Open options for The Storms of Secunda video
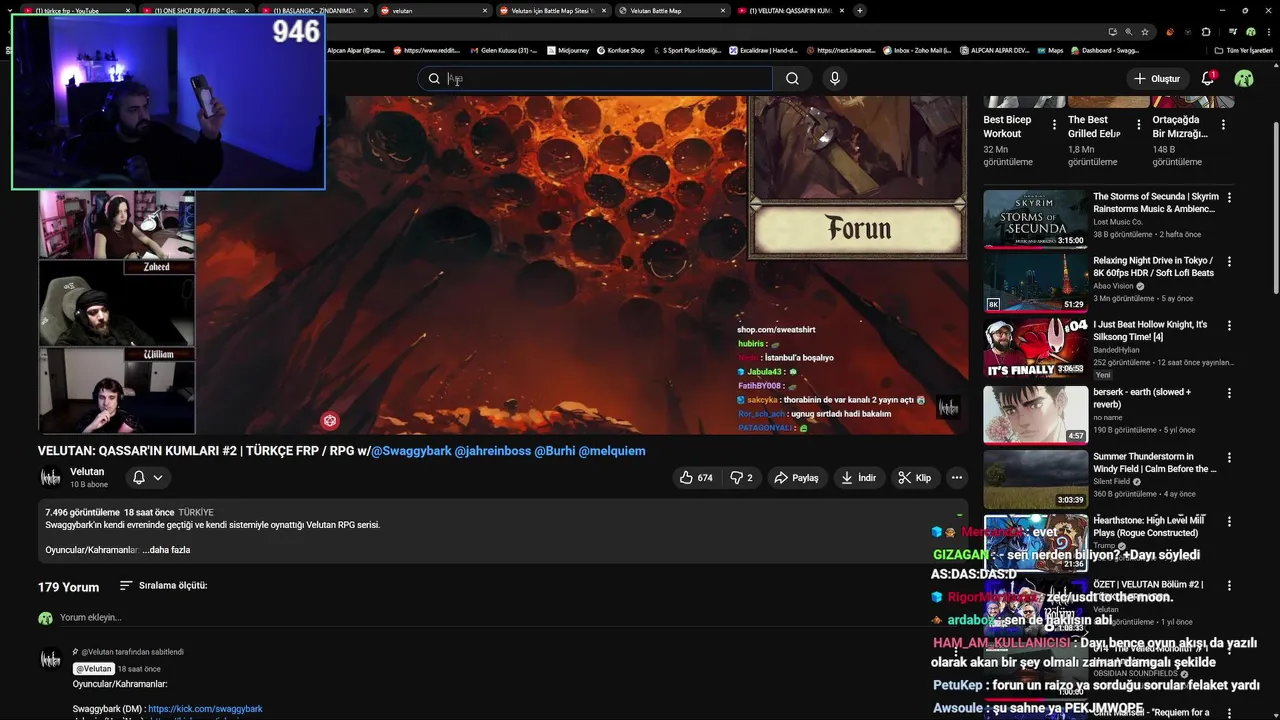Image resolution: width=1280 pixels, height=720 pixels. coord(1229,198)
